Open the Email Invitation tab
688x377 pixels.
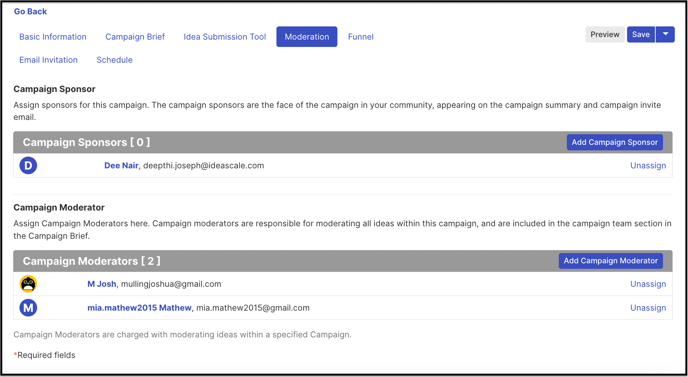tap(48, 60)
